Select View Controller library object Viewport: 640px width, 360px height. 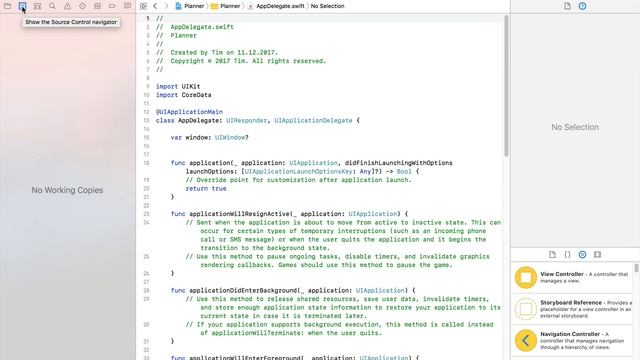point(572,278)
